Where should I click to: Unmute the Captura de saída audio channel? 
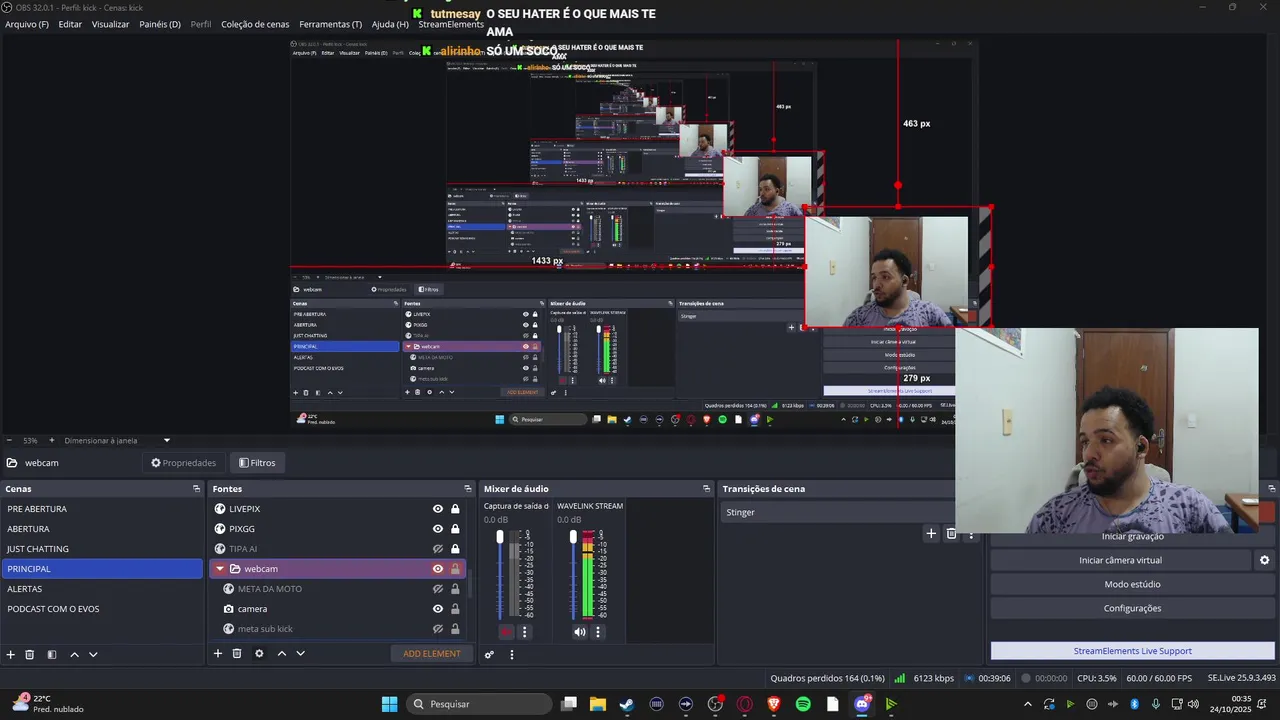tap(506, 632)
